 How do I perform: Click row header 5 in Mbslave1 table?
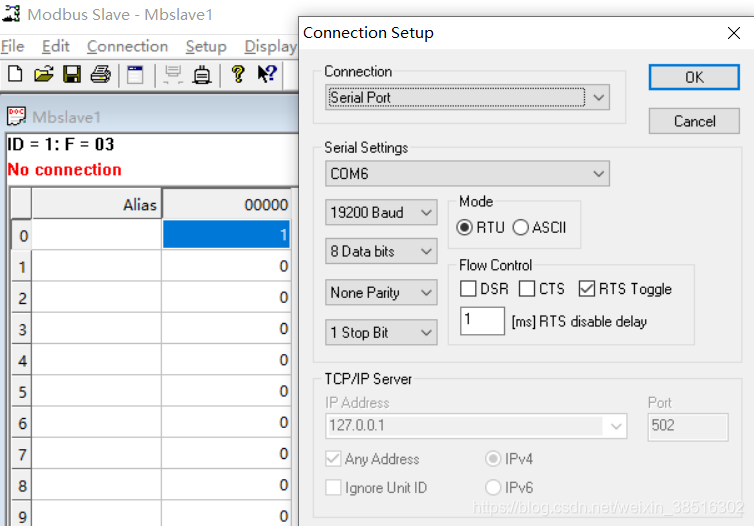pyautogui.click(x=22, y=391)
